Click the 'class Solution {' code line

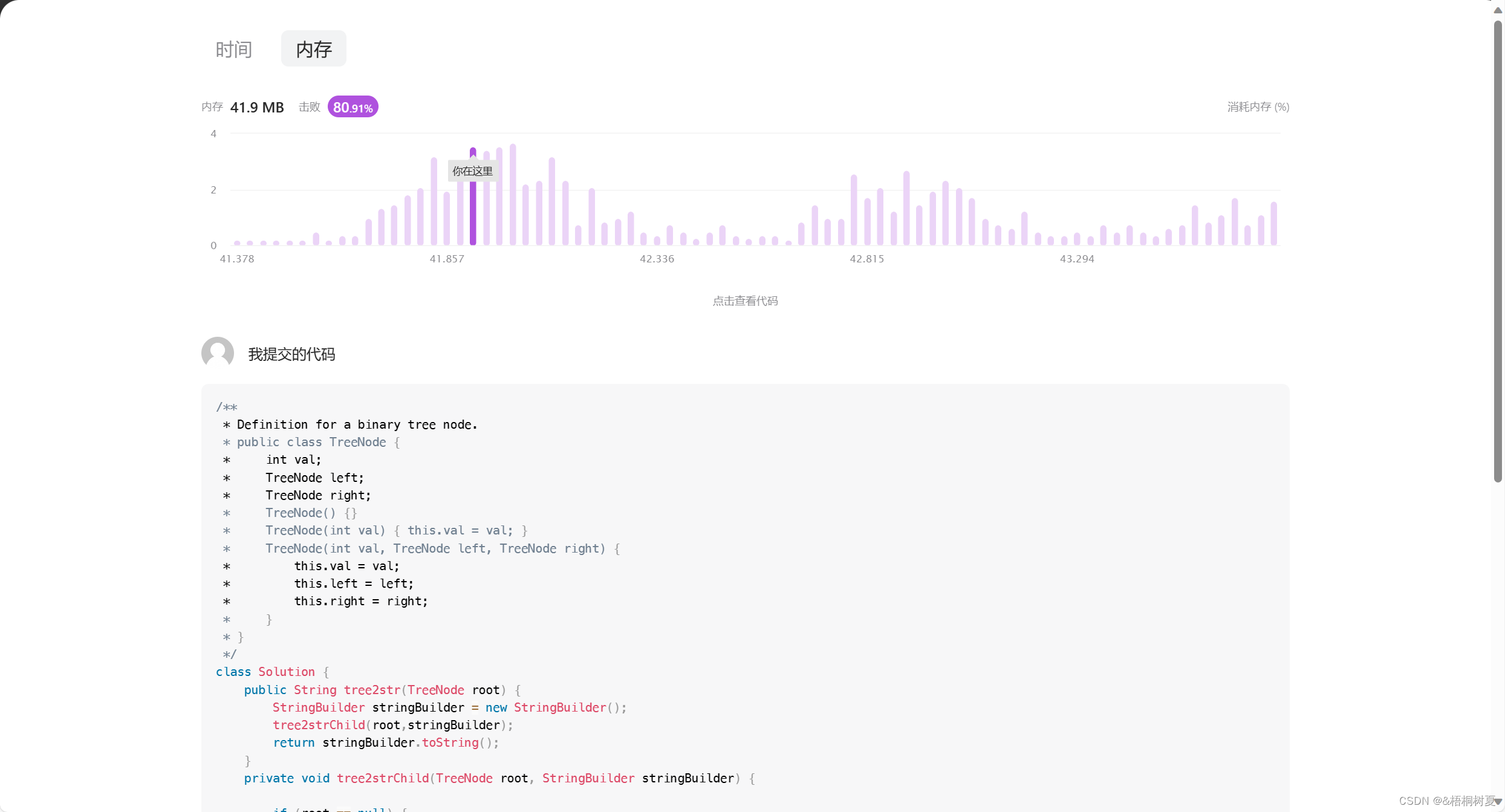(x=273, y=672)
